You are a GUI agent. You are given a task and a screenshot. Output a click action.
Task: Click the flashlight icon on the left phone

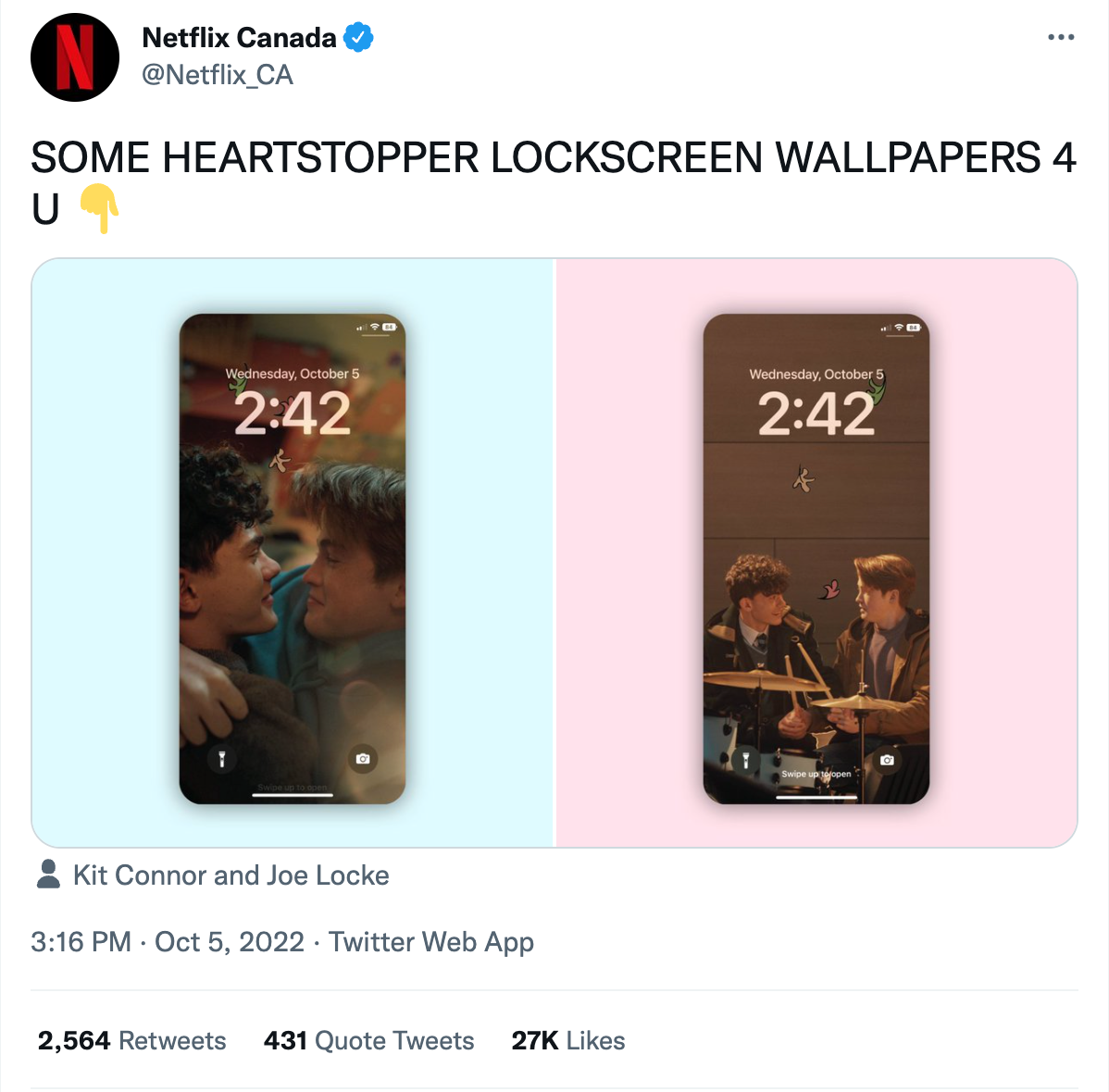click(x=222, y=759)
